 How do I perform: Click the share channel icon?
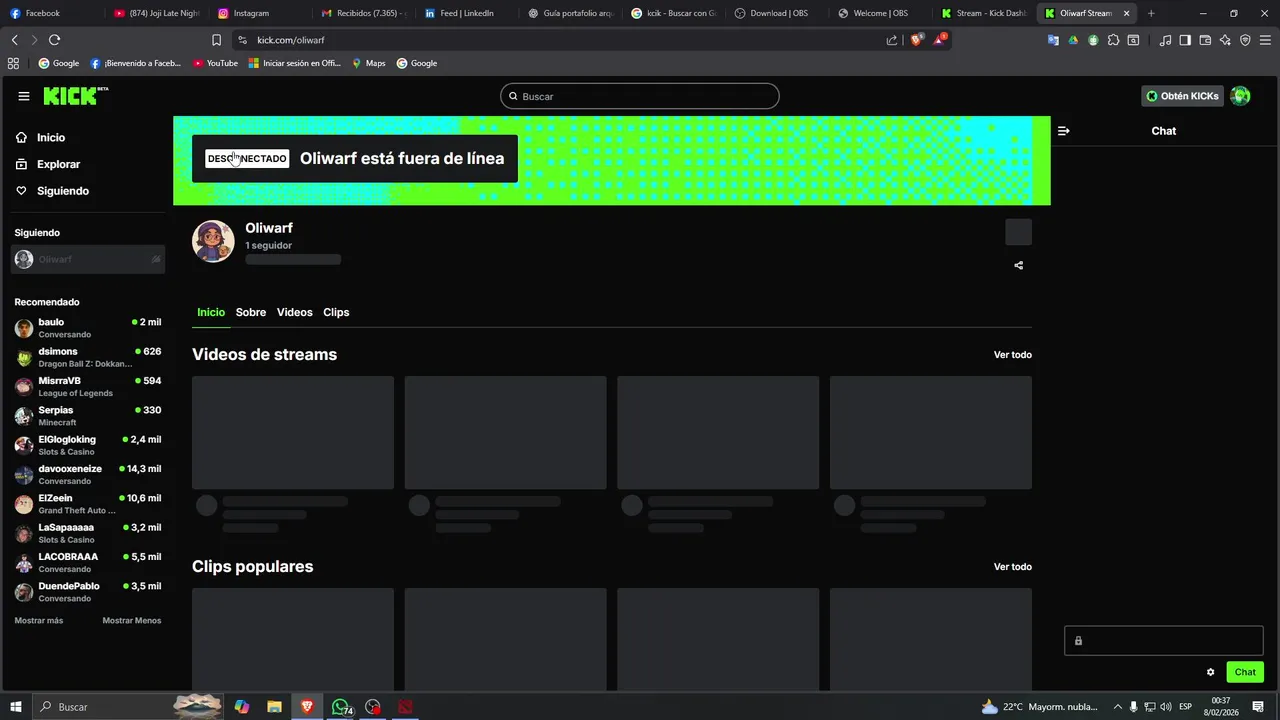[x=1018, y=266]
